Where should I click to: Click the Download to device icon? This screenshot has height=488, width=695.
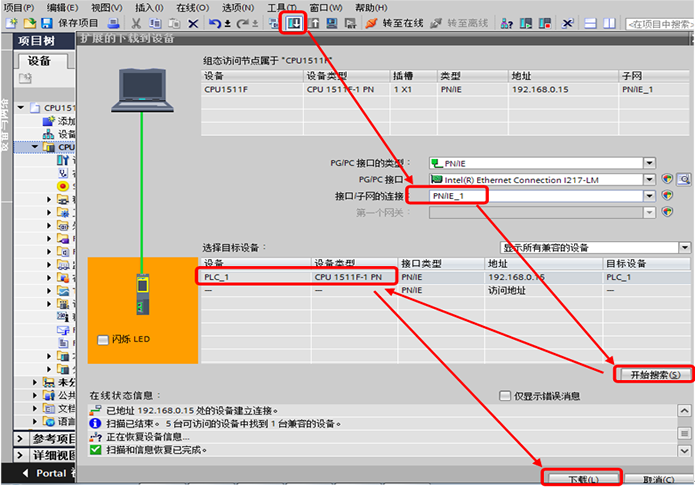click(294, 23)
